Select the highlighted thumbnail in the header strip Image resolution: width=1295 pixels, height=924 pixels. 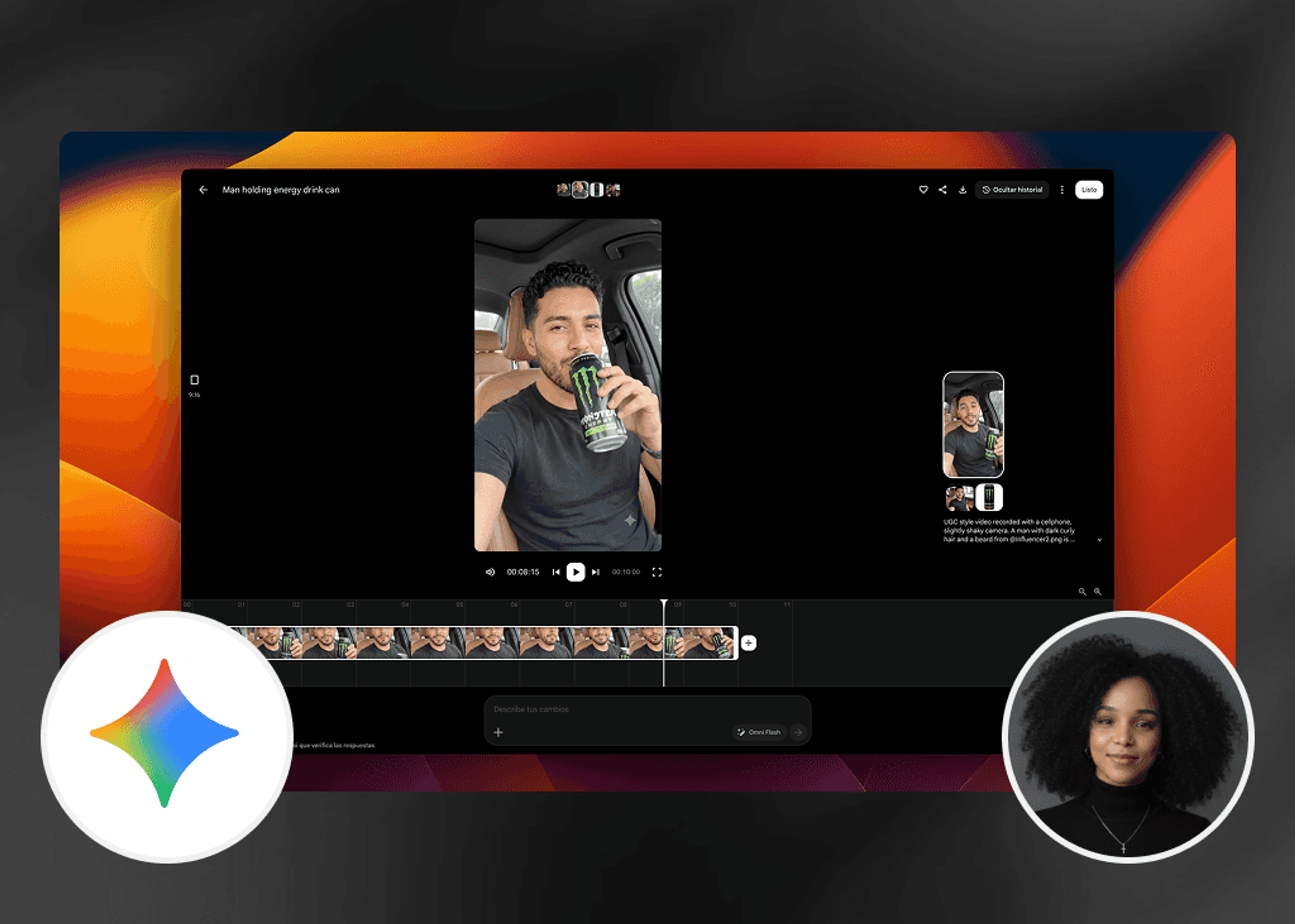pyautogui.click(x=579, y=189)
